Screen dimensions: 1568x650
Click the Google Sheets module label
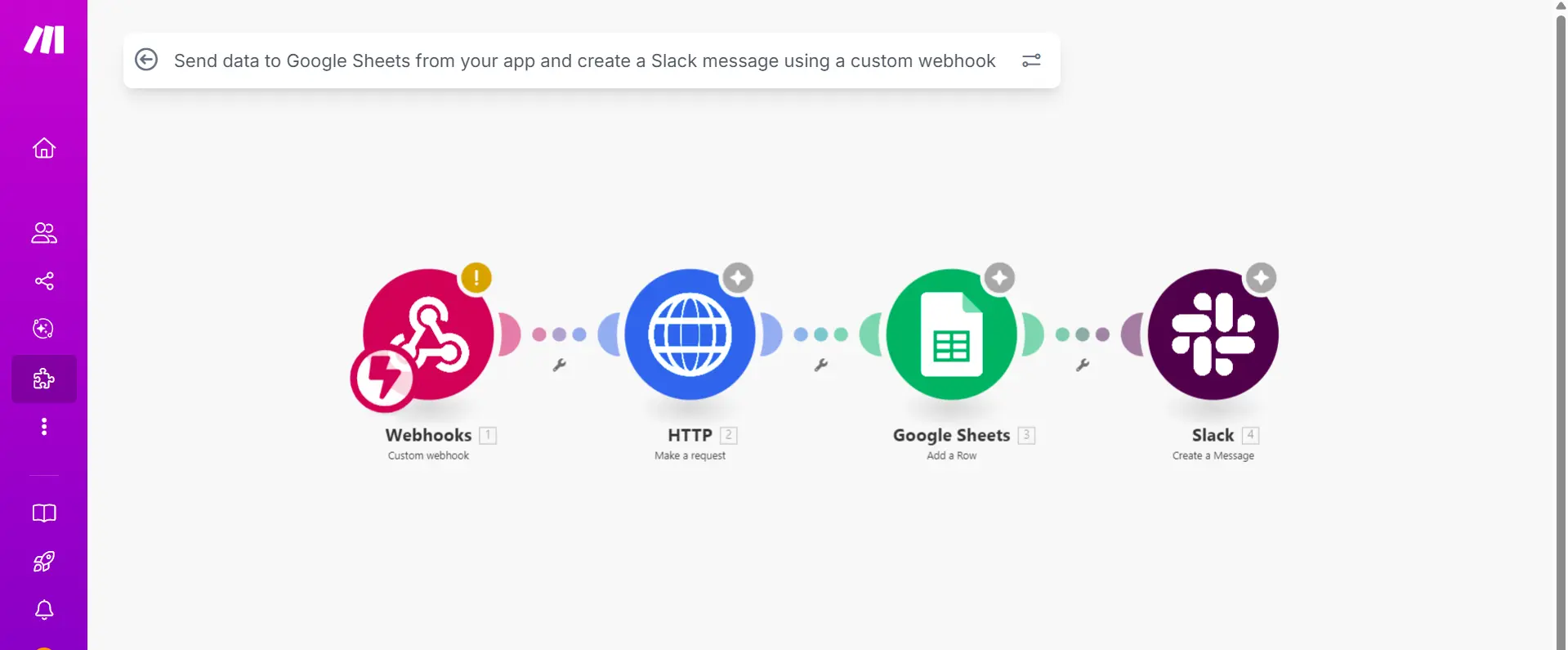951,435
